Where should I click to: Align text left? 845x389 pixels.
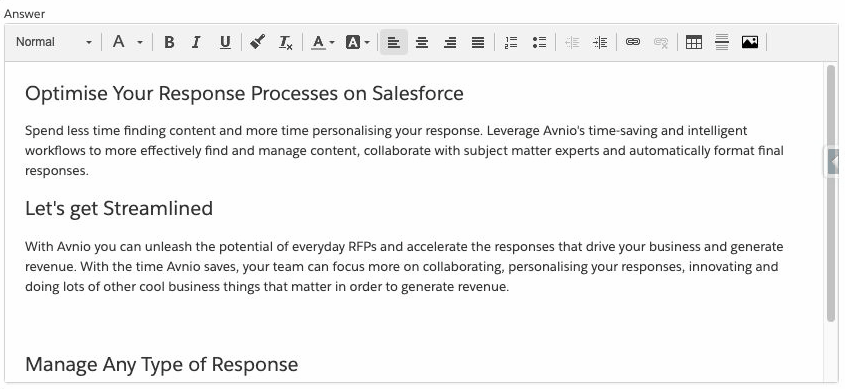tap(394, 42)
